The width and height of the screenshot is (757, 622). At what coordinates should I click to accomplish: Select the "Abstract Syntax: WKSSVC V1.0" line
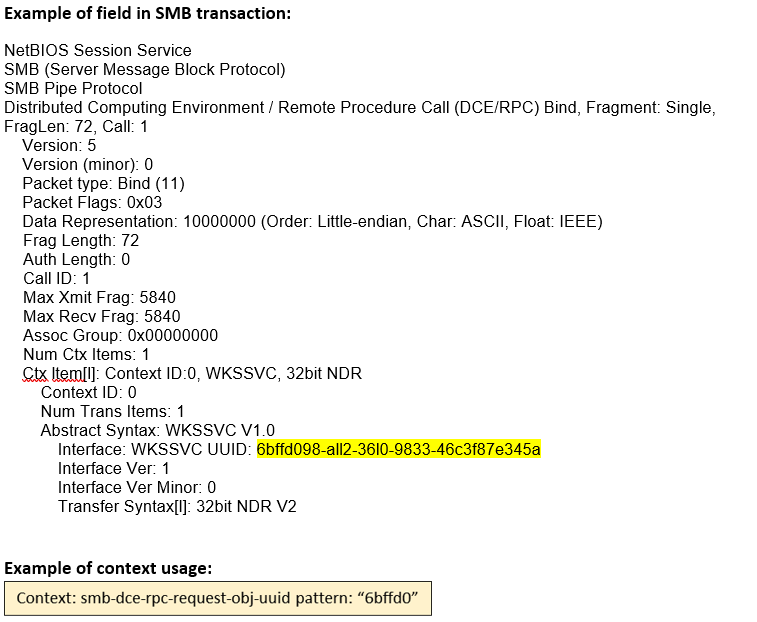click(x=157, y=430)
